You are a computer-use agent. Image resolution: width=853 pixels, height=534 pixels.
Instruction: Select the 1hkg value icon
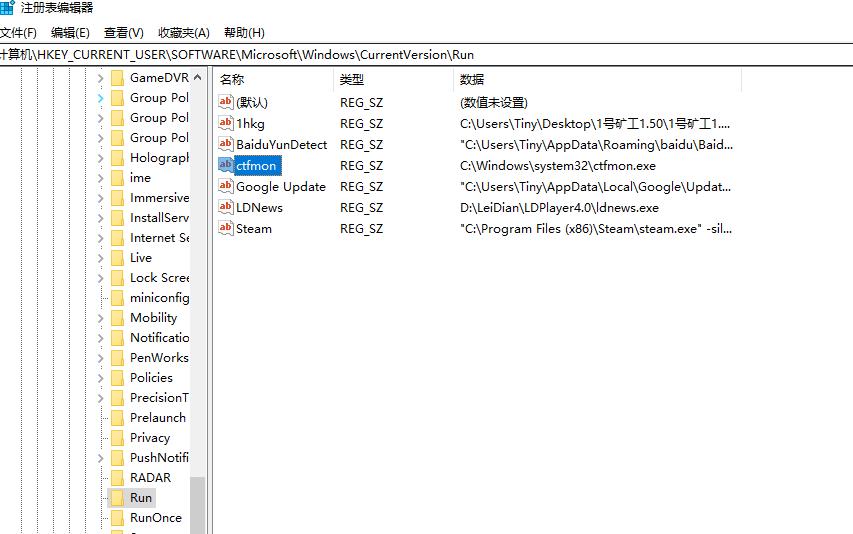[226, 122]
